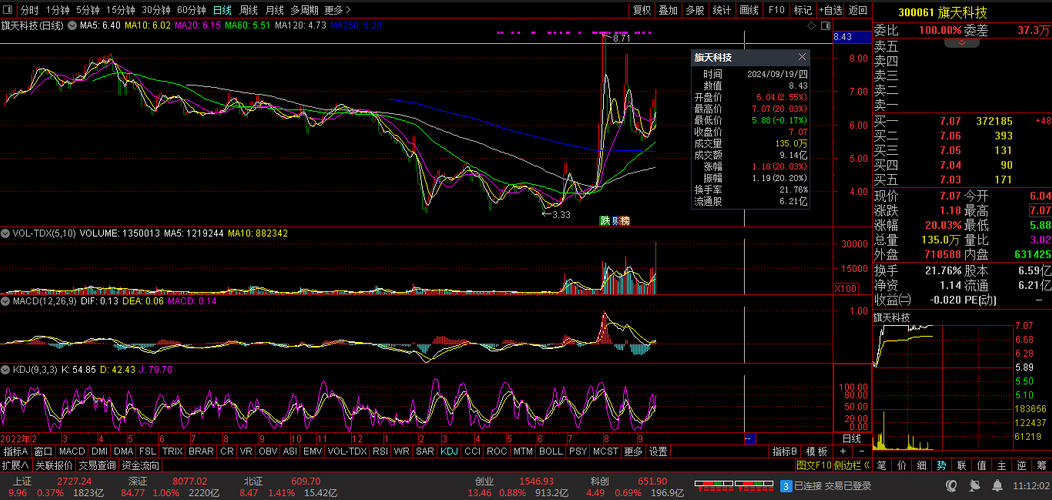Click the 上证 index value 2727.24
This screenshot has width=1052, height=500.
click(x=73, y=481)
